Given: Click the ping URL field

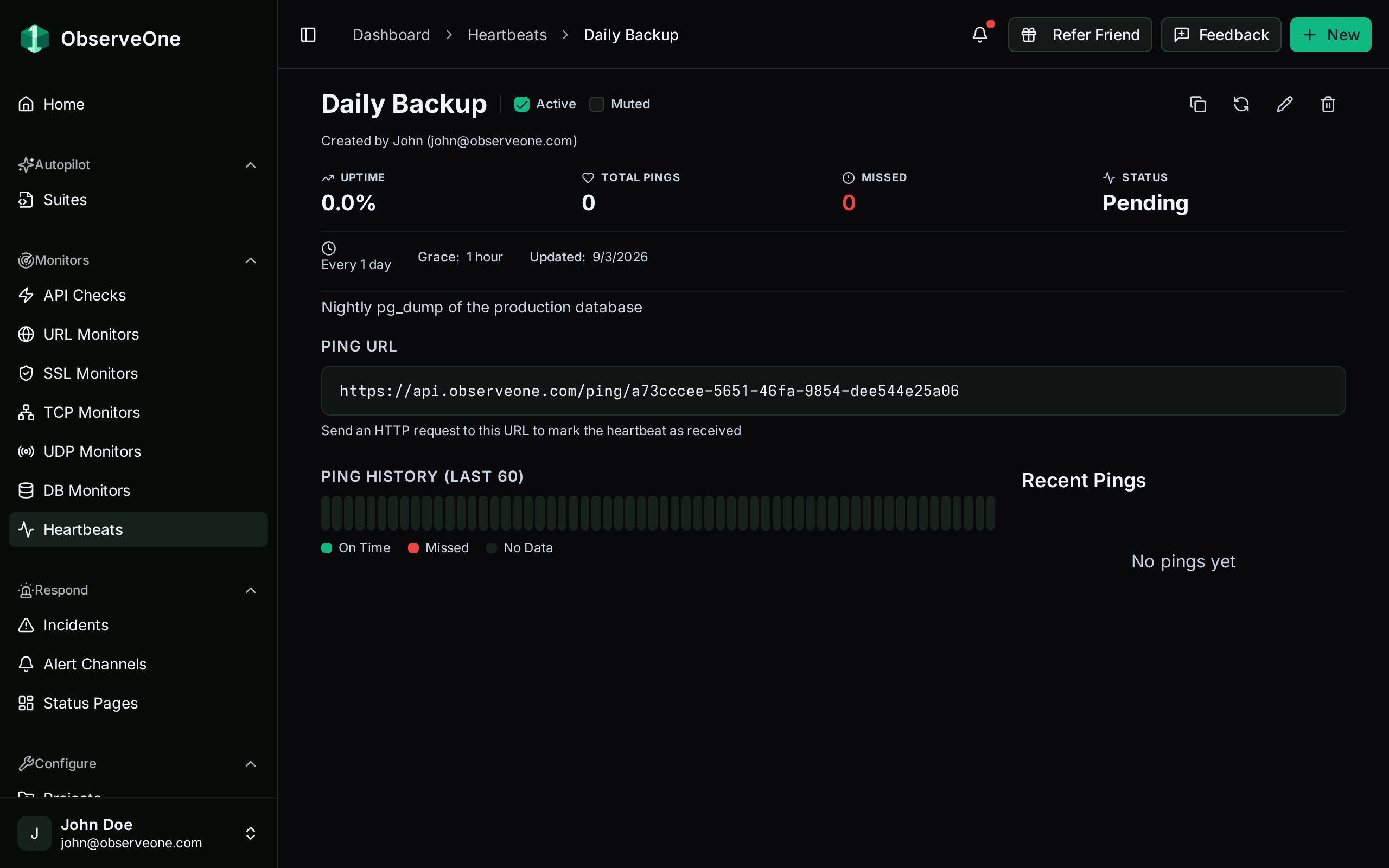Looking at the screenshot, I should [x=833, y=391].
